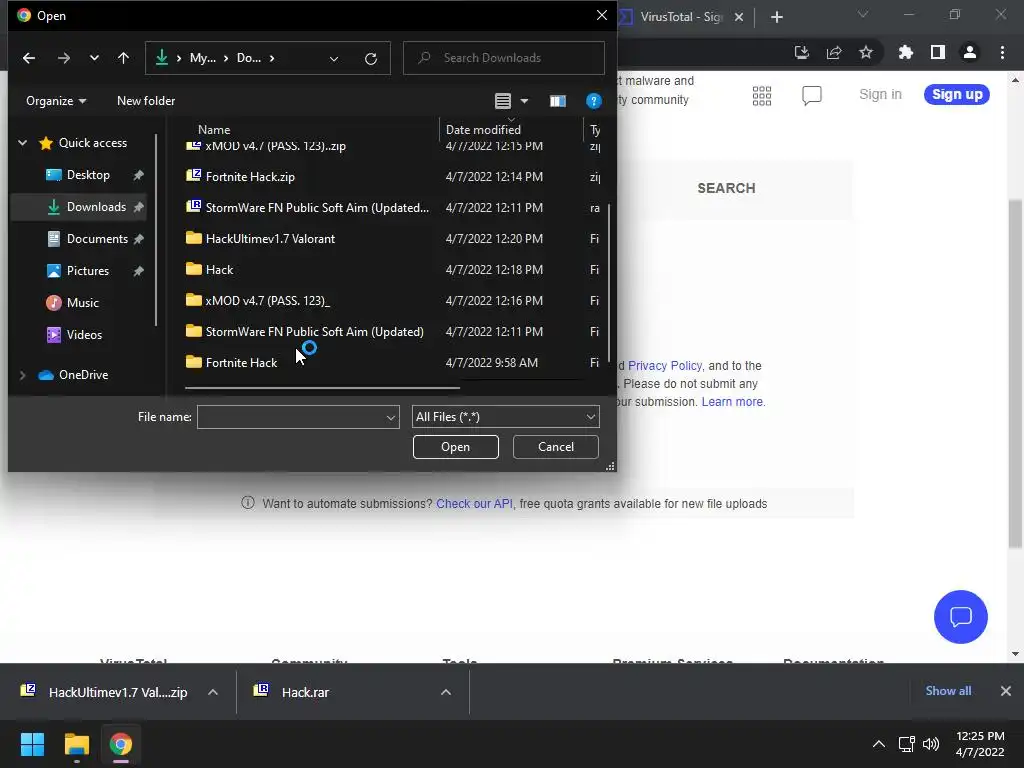Click the file list vertical scrollbar
1024x768 pixels.
pos(609,282)
